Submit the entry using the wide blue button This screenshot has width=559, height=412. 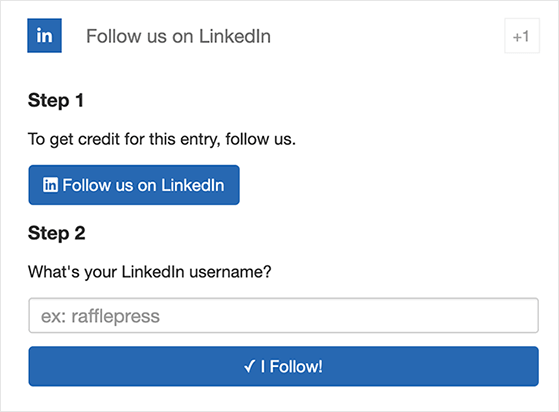click(x=283, y=366)
